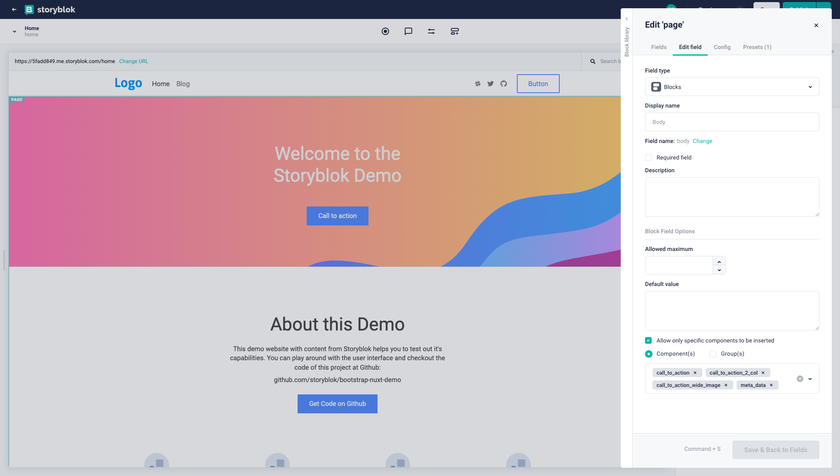Screen dimensions: 840x476
Task: Remove the call_to_action_2_col tag
Action: [763, 373]
